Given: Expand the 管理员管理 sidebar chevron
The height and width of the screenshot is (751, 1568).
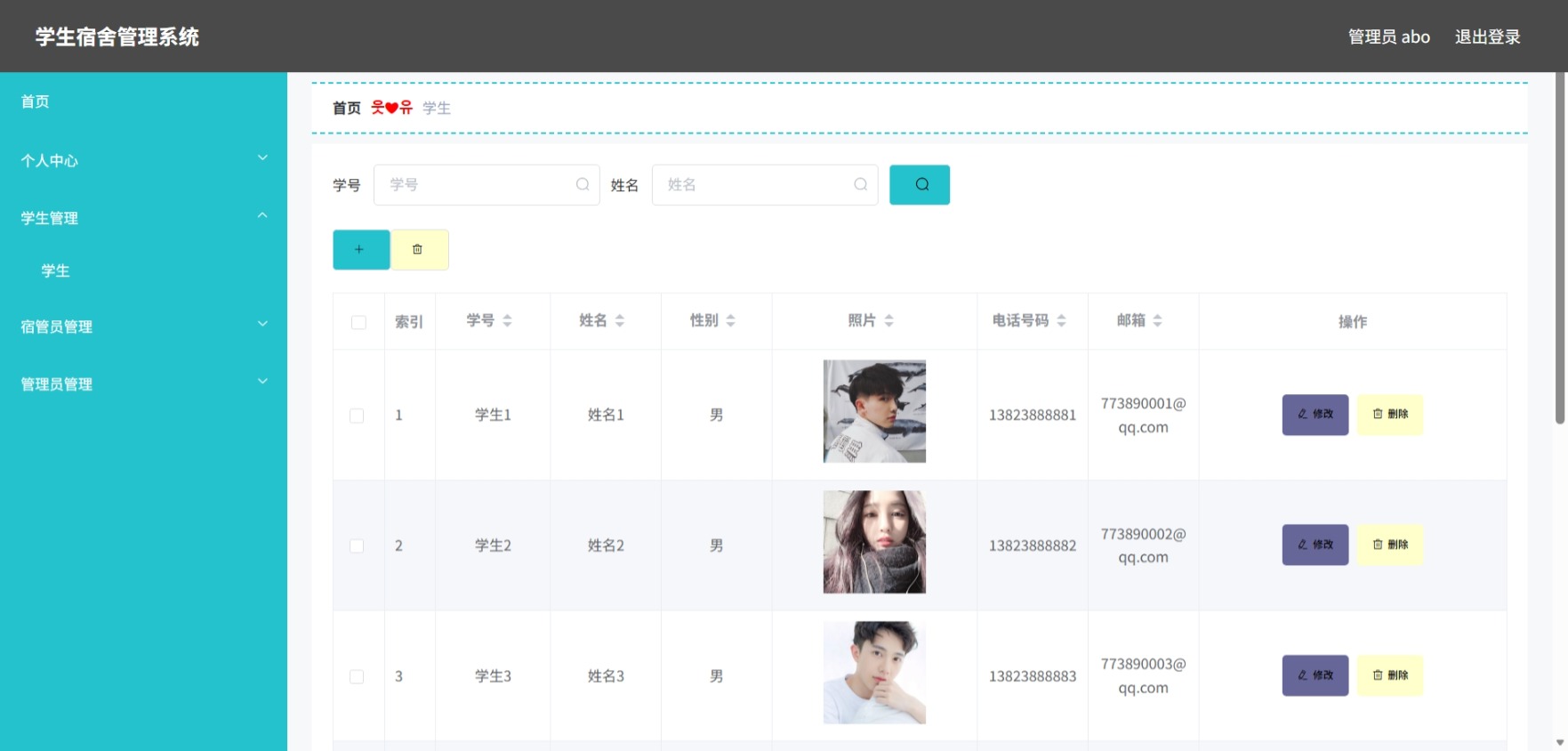Looking at the screenshot, I should click(x=262, y=382).
